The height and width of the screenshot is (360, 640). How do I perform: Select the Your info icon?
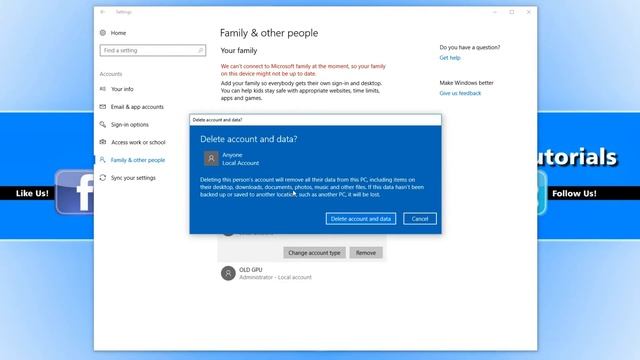(103, 89)
